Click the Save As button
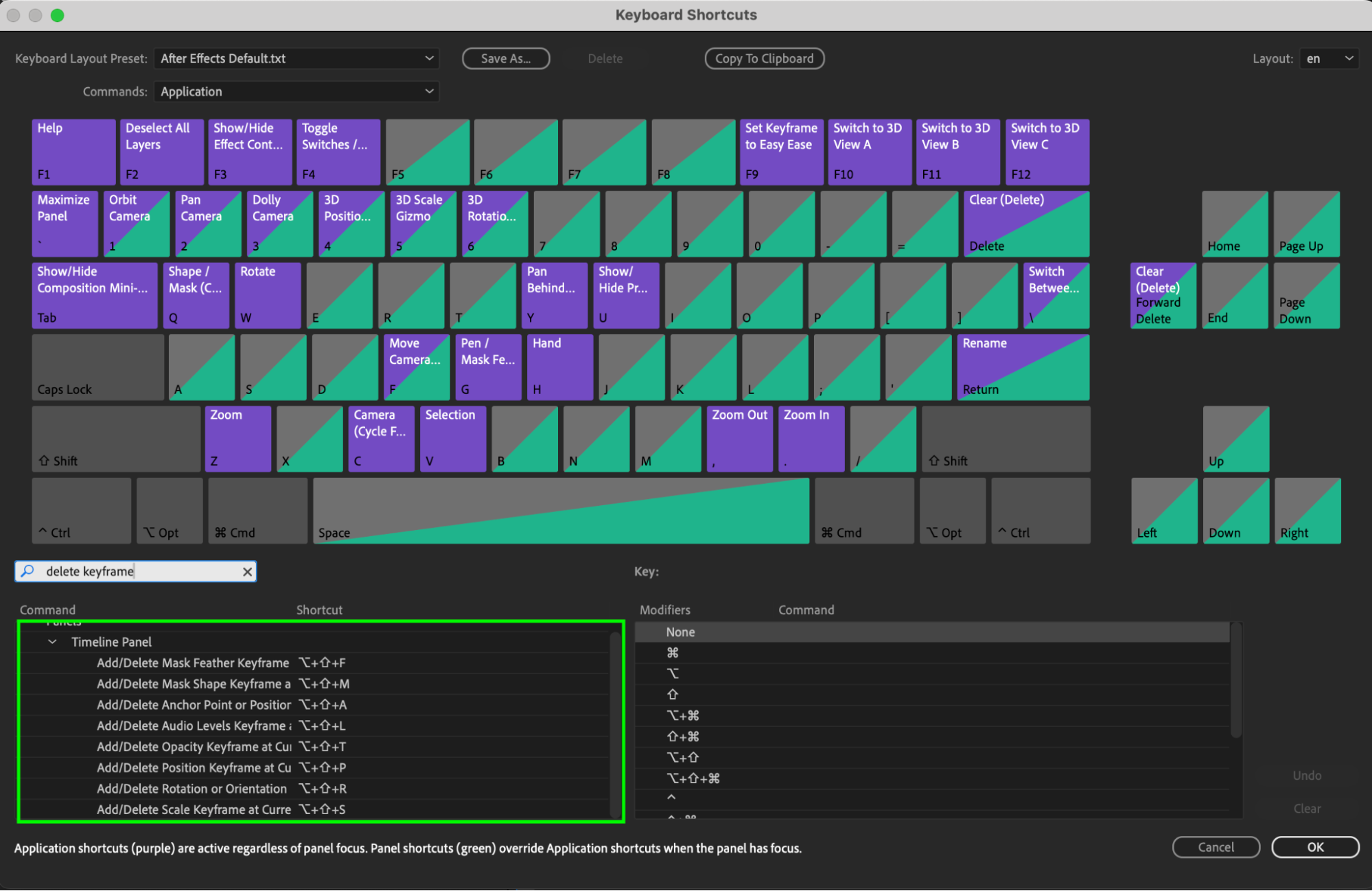Screen dimensions: 1372x891 point(505,58)
